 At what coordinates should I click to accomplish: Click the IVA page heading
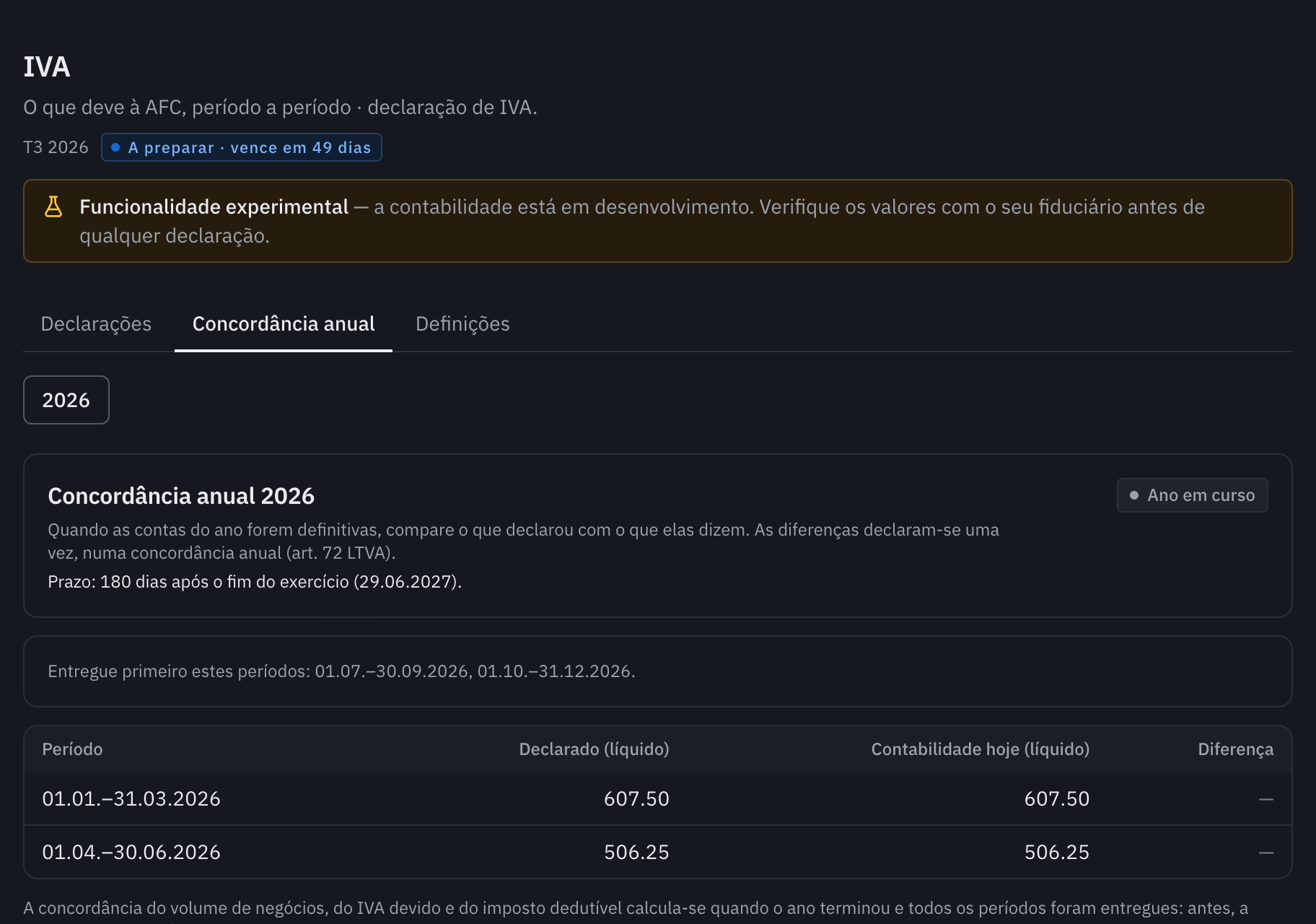tap(47, 67)
